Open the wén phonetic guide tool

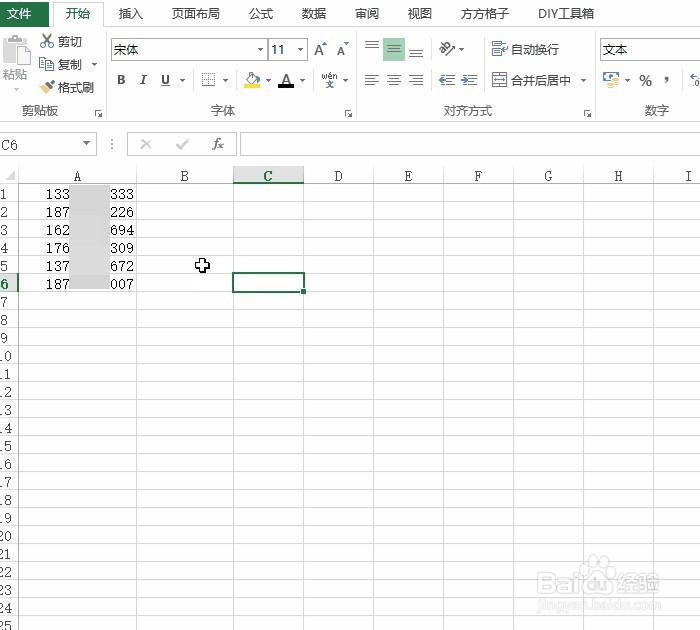pyautogui.click(x=329, y=80)
